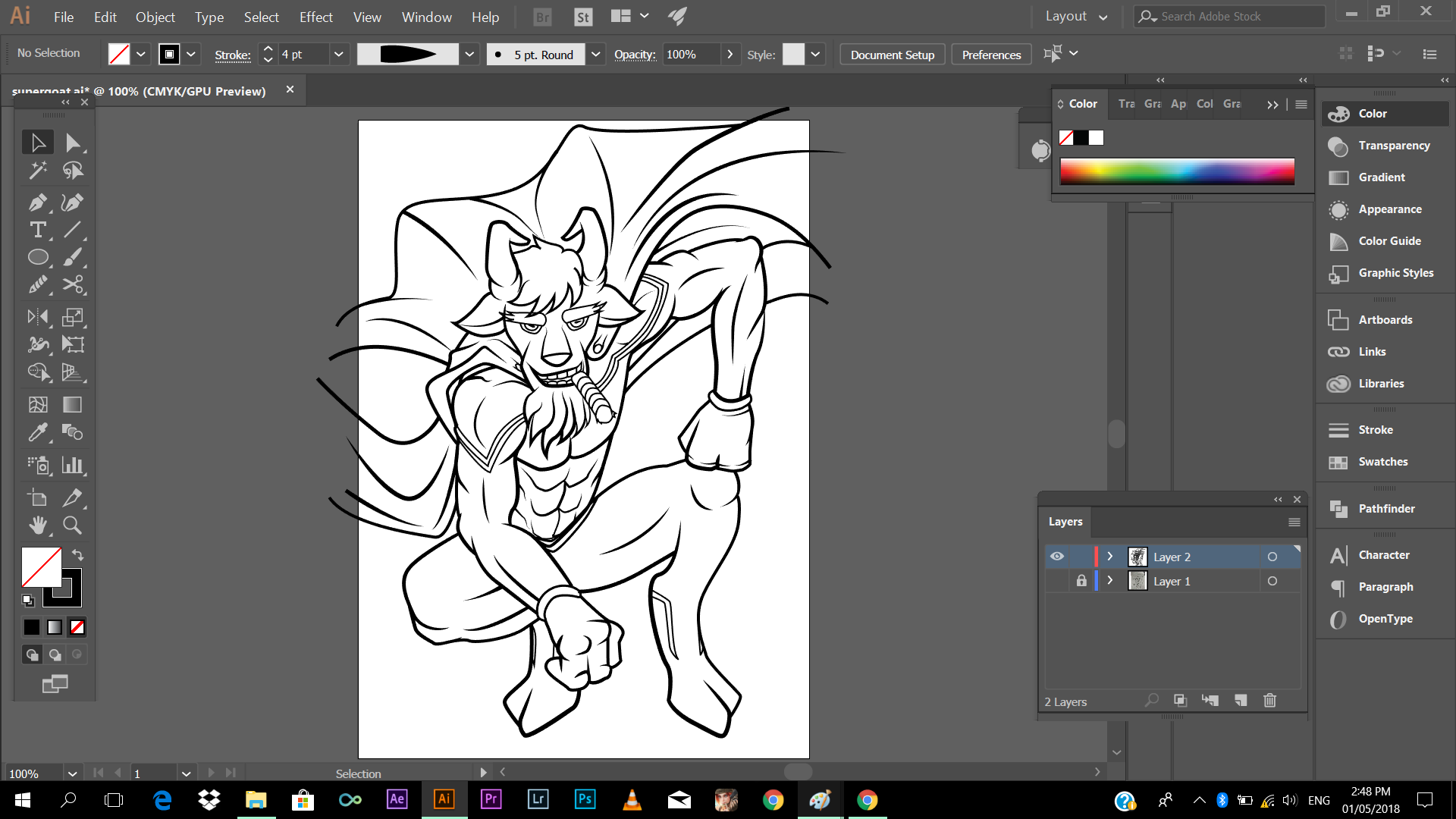Select the Eyedropper tool
This screenshot has width=1456, height=819.
(x=37, y=432)
